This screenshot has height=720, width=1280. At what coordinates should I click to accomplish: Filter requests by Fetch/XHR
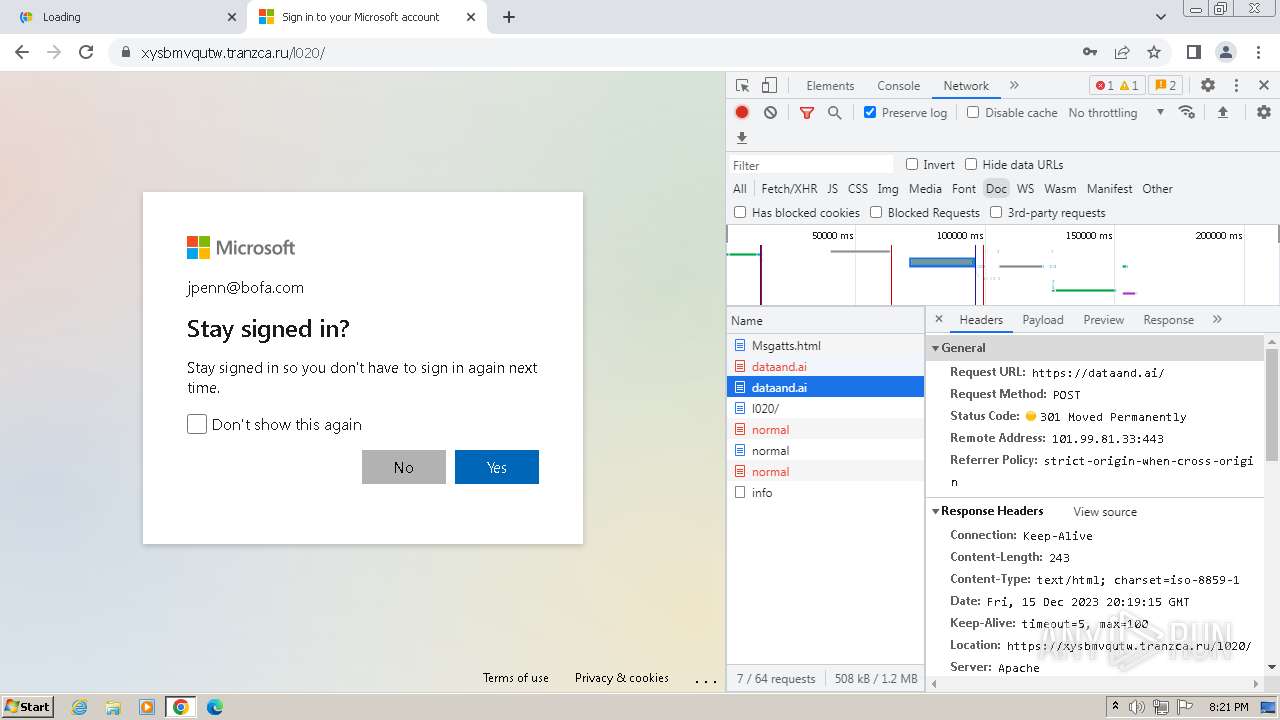click(789, 188)
